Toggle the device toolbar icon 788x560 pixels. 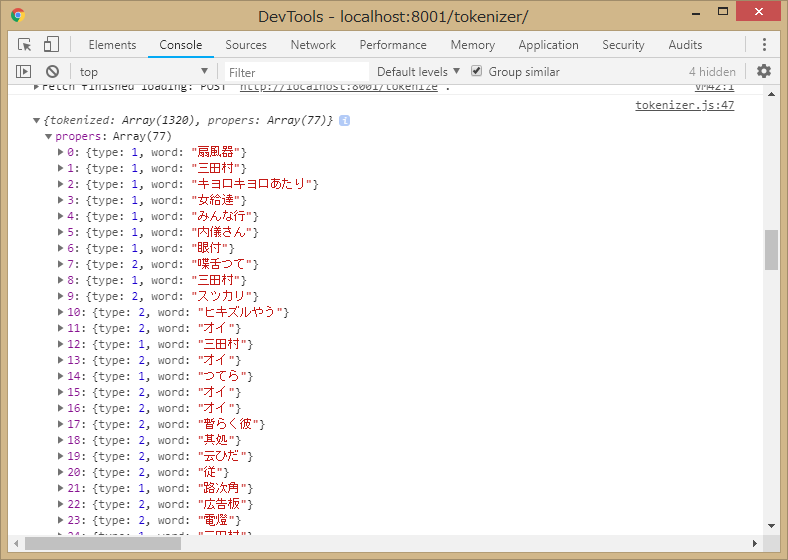[51, 45]
